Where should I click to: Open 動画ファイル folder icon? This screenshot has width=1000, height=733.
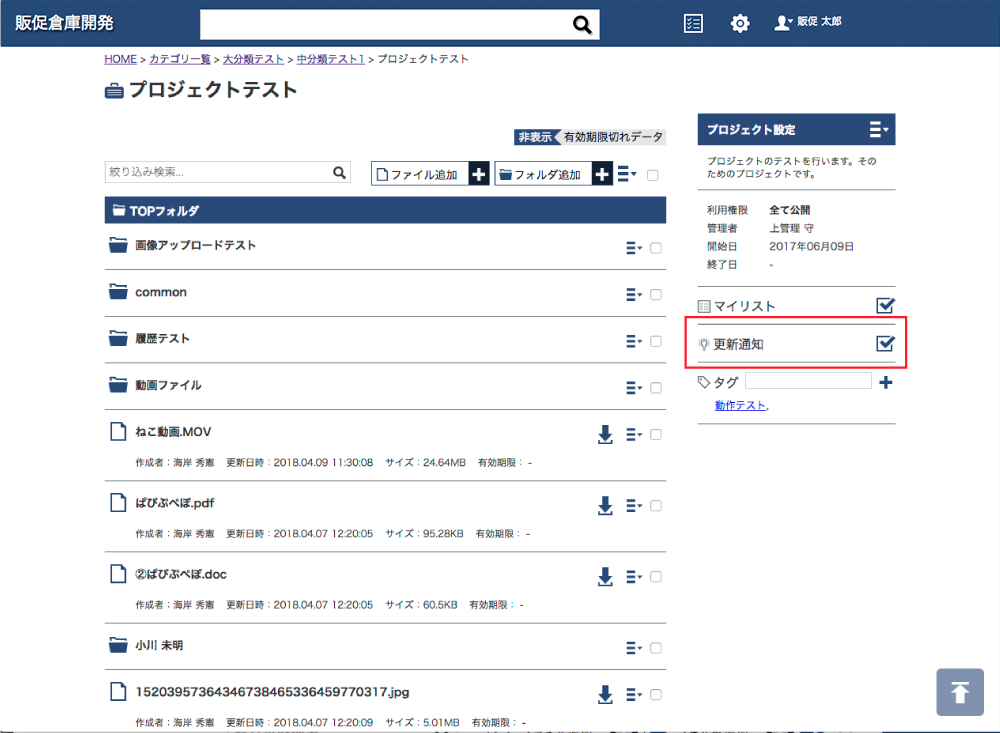118,385
